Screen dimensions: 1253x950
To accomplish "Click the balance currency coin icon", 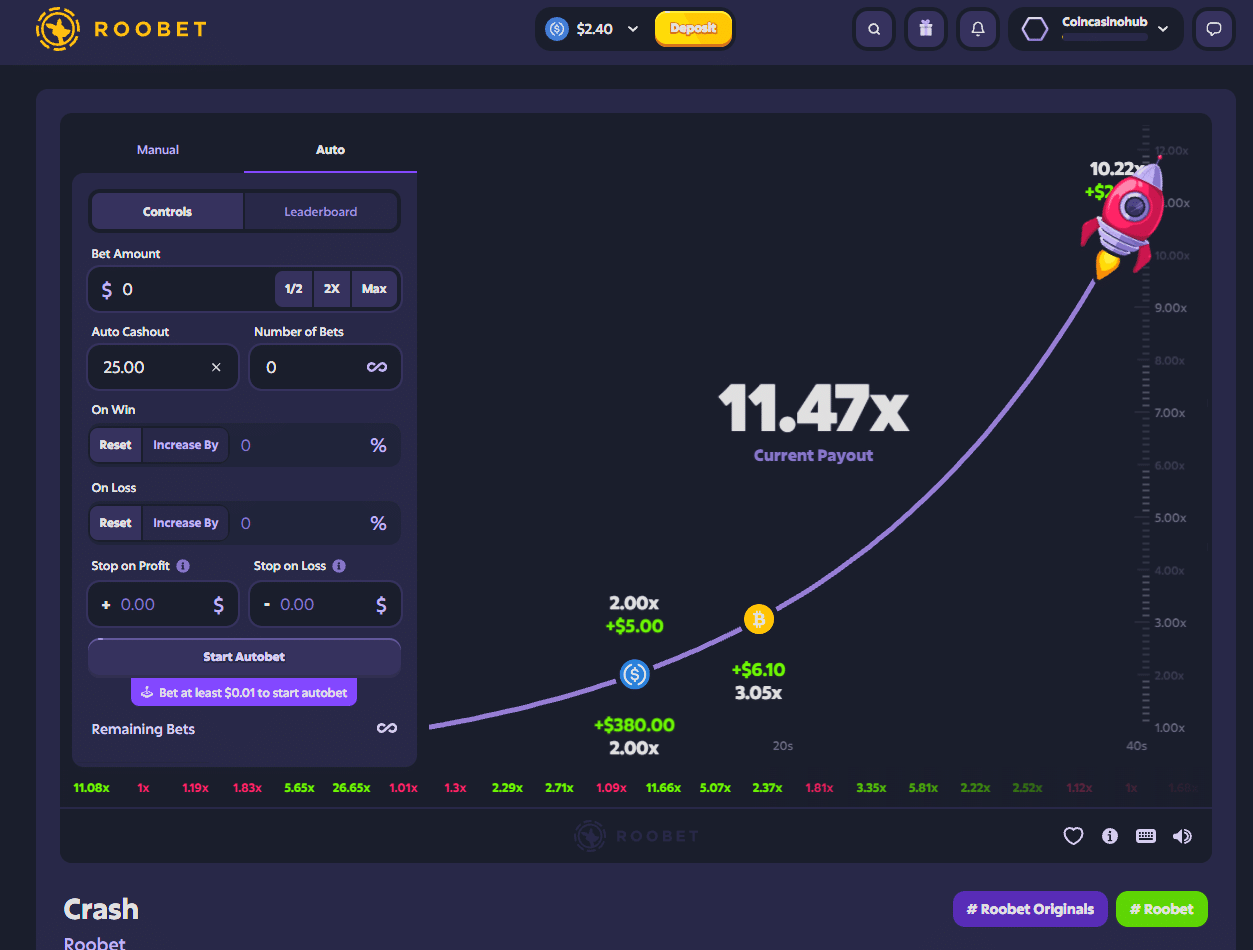I will (556, 29).
